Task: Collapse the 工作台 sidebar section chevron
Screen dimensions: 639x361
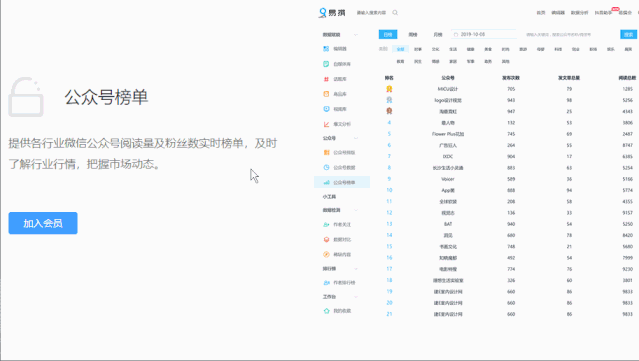Action: (356, 297)
